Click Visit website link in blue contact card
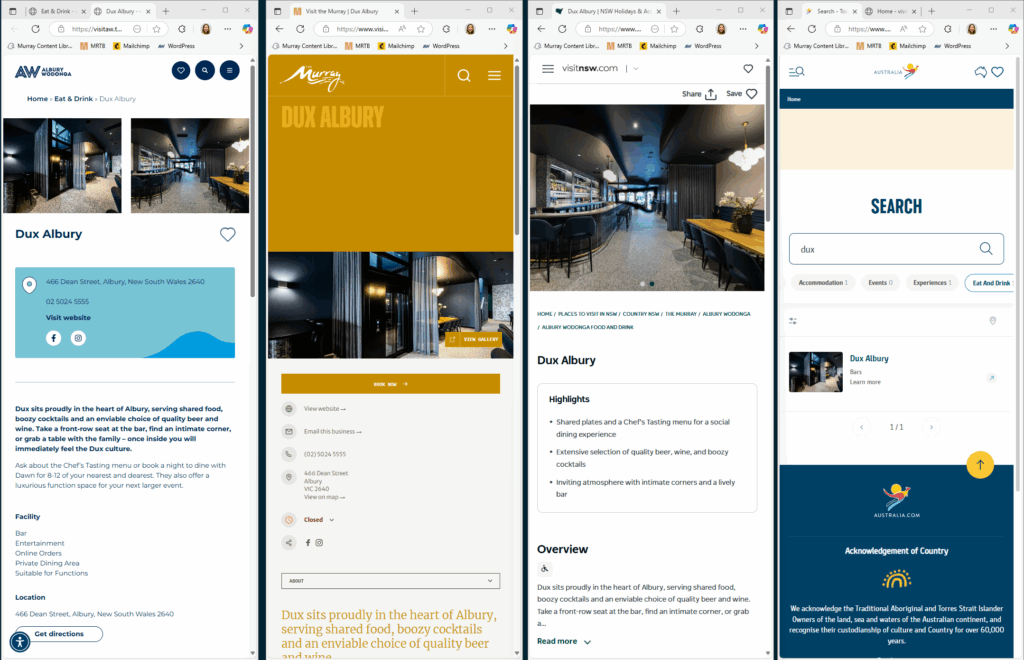Image resolution: width=1024 pixels, height=660 pixels. (x=68, y=317)
